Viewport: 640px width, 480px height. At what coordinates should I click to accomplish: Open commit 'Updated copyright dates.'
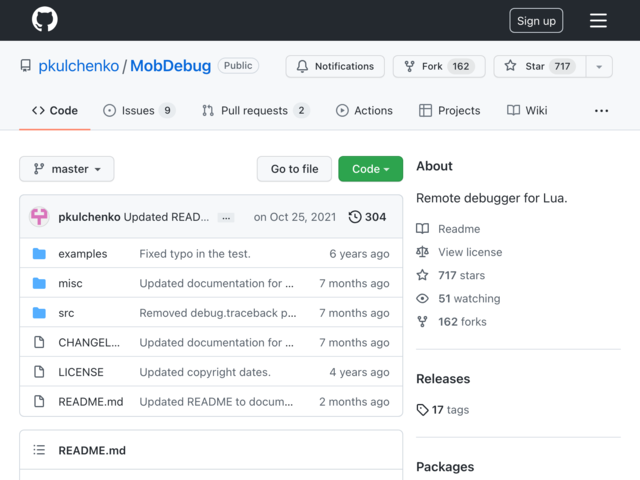point(205,372)
